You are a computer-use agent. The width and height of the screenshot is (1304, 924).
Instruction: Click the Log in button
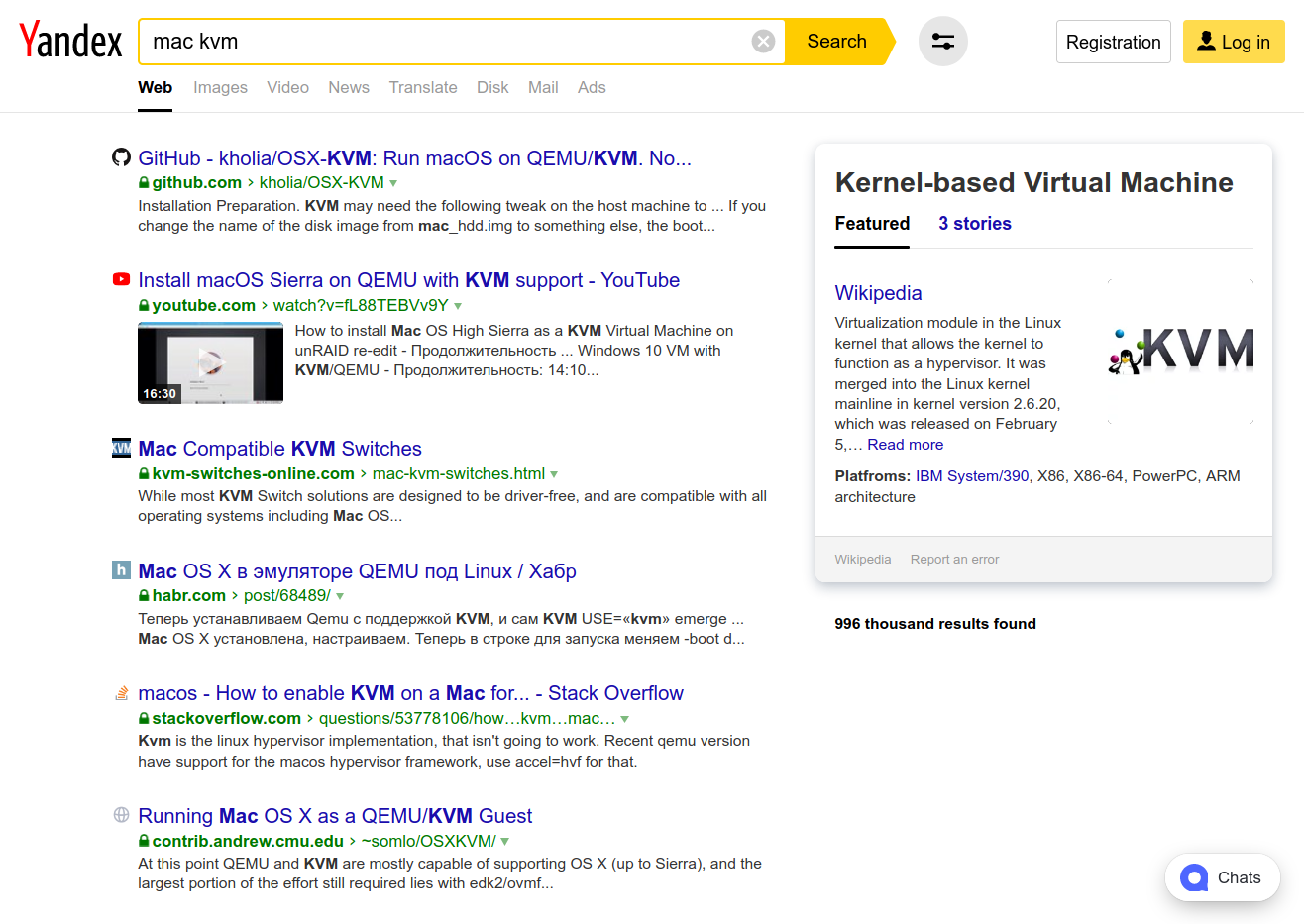tap(1234, 42)
